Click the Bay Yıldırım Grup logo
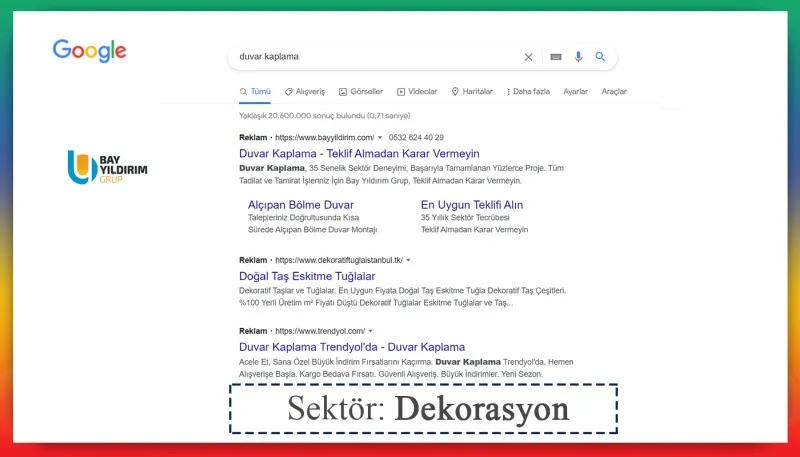The height and width of the screenshot is (457, 800). pos(108,167)
